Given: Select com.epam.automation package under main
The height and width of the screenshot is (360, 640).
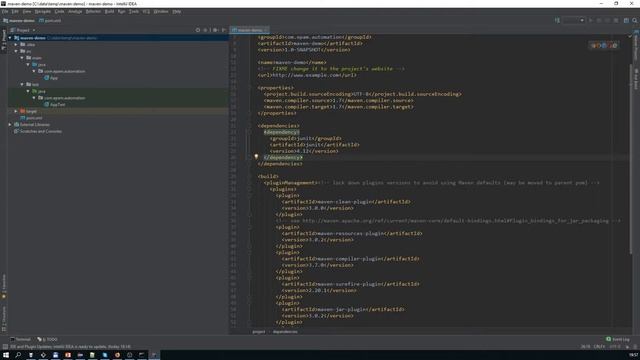Looking at the screenshot, I should [x=62, y=71].
